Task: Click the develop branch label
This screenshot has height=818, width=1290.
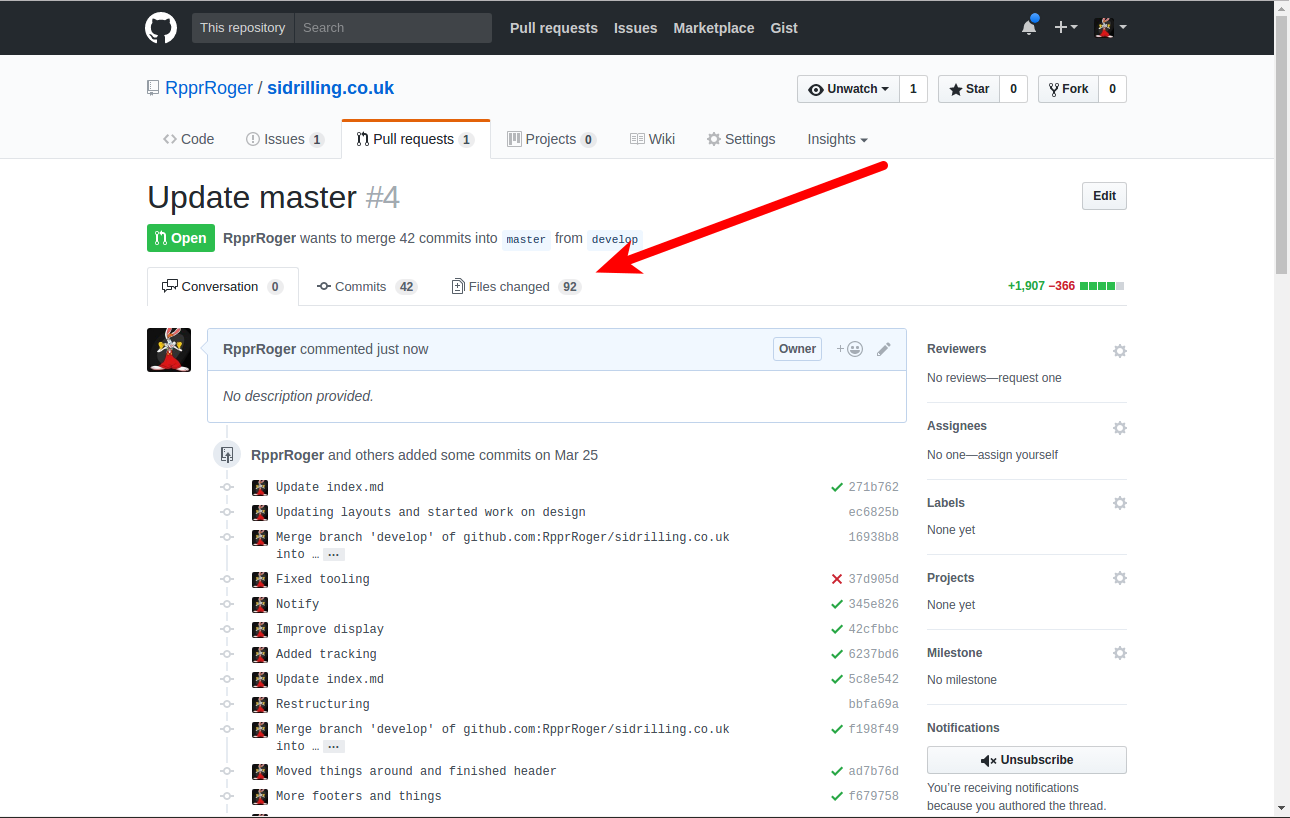Action: pyautogui.click(x=614, y=239)
